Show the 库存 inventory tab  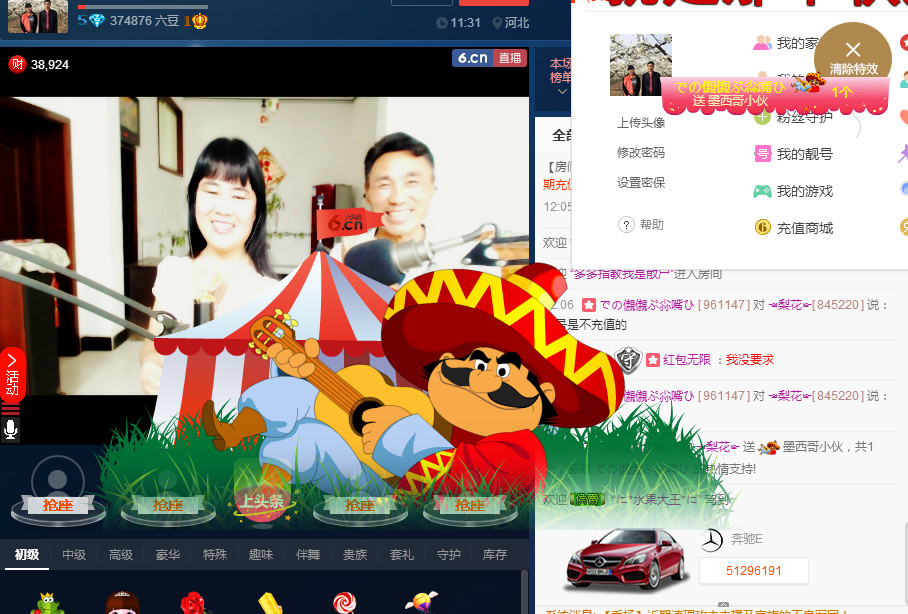495,554
